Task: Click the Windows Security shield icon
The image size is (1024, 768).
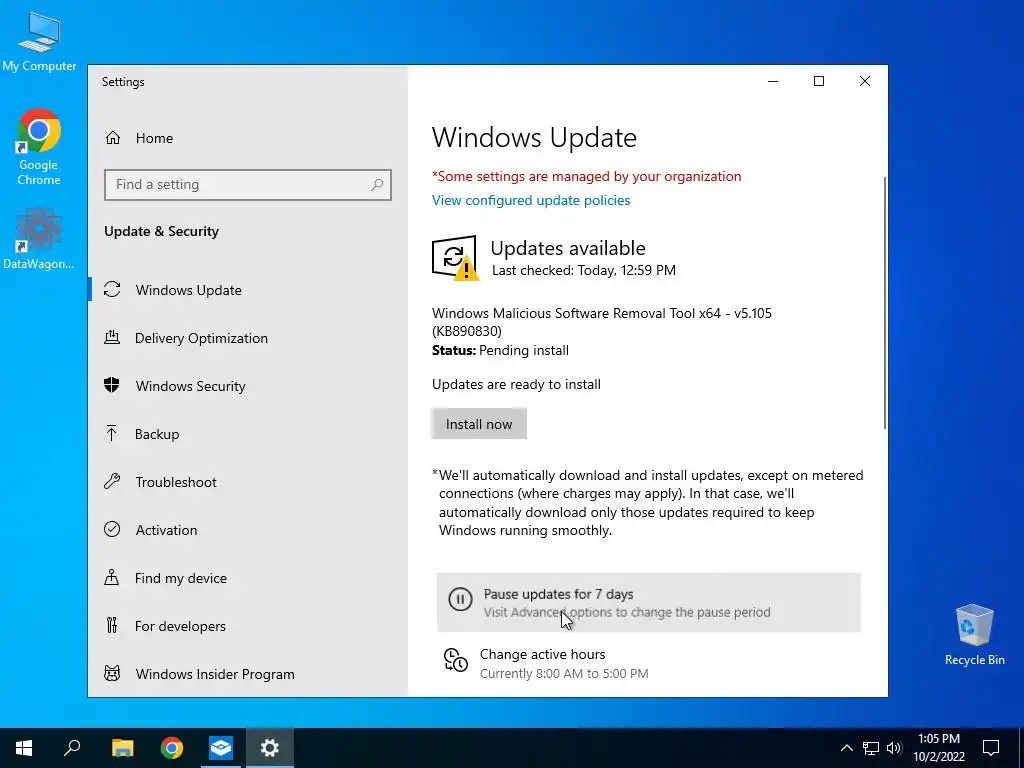Action: (112, 385)
